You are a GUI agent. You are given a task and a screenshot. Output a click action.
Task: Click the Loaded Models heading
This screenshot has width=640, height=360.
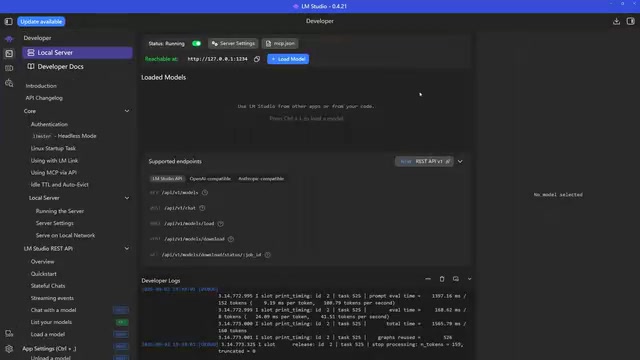point(163,78)
